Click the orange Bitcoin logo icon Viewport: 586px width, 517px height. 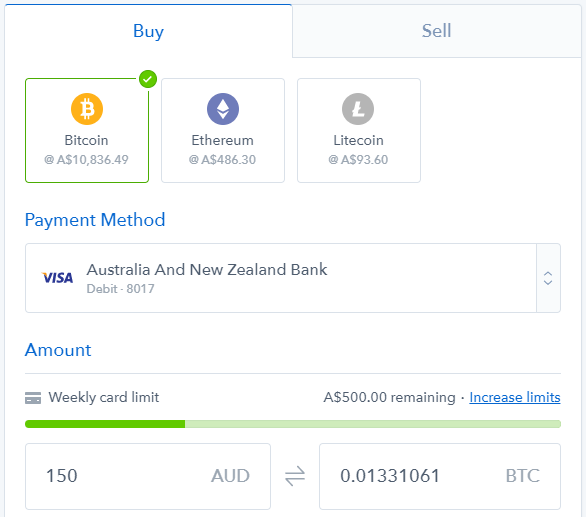[87, 109]
